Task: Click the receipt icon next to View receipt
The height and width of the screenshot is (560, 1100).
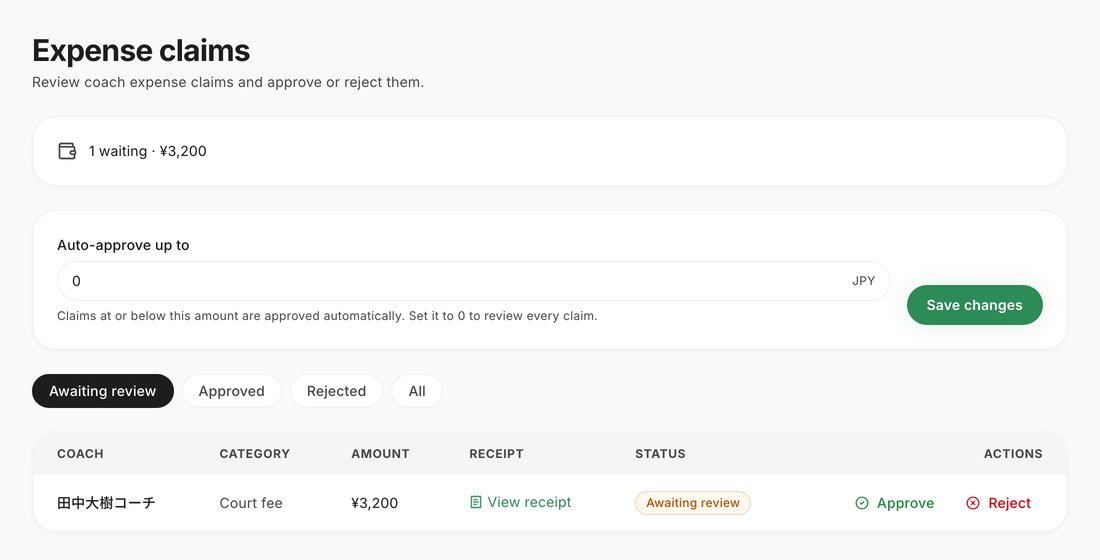Action: point(476,502)
